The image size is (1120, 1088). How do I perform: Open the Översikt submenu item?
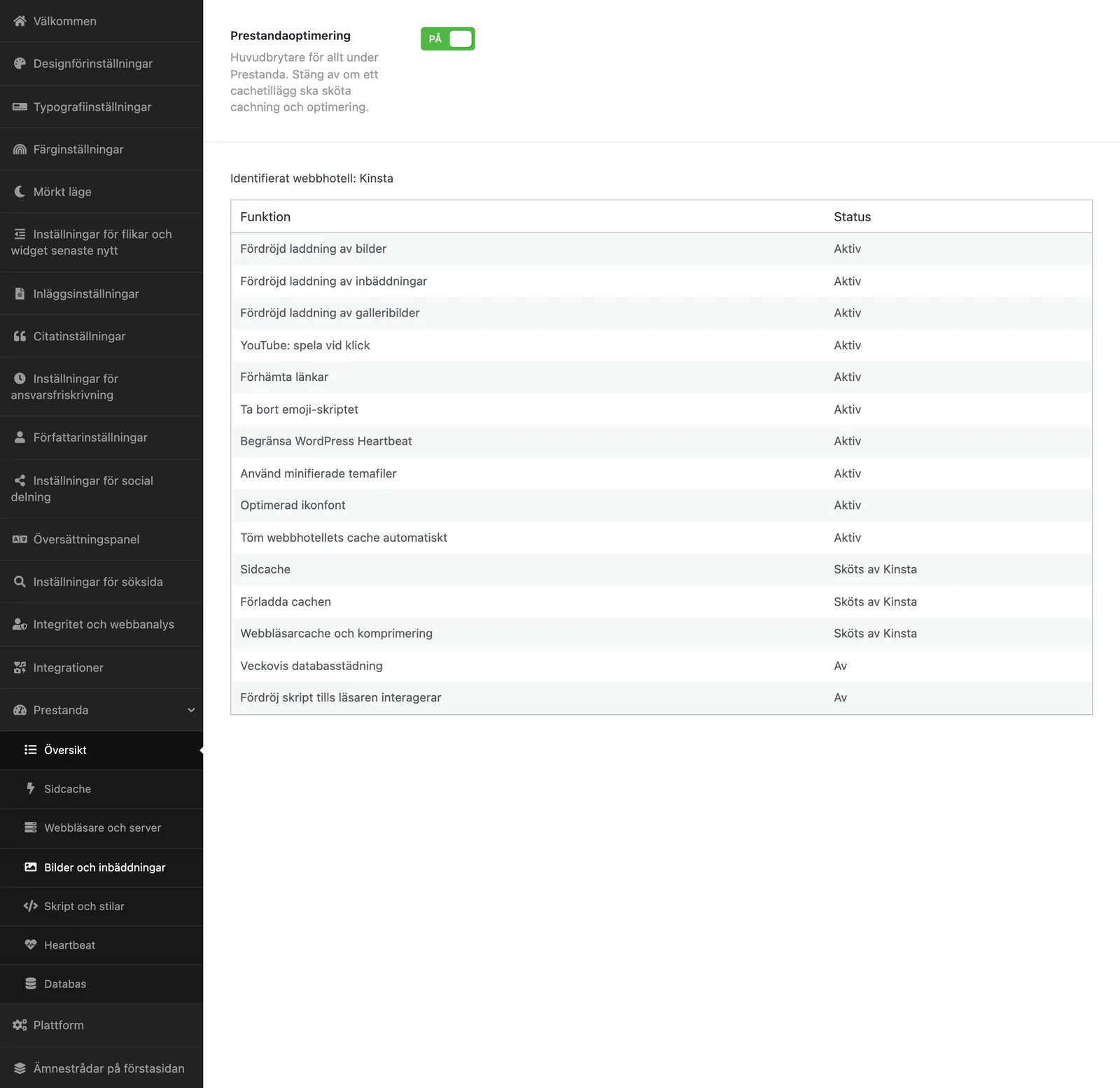[101, 750]
